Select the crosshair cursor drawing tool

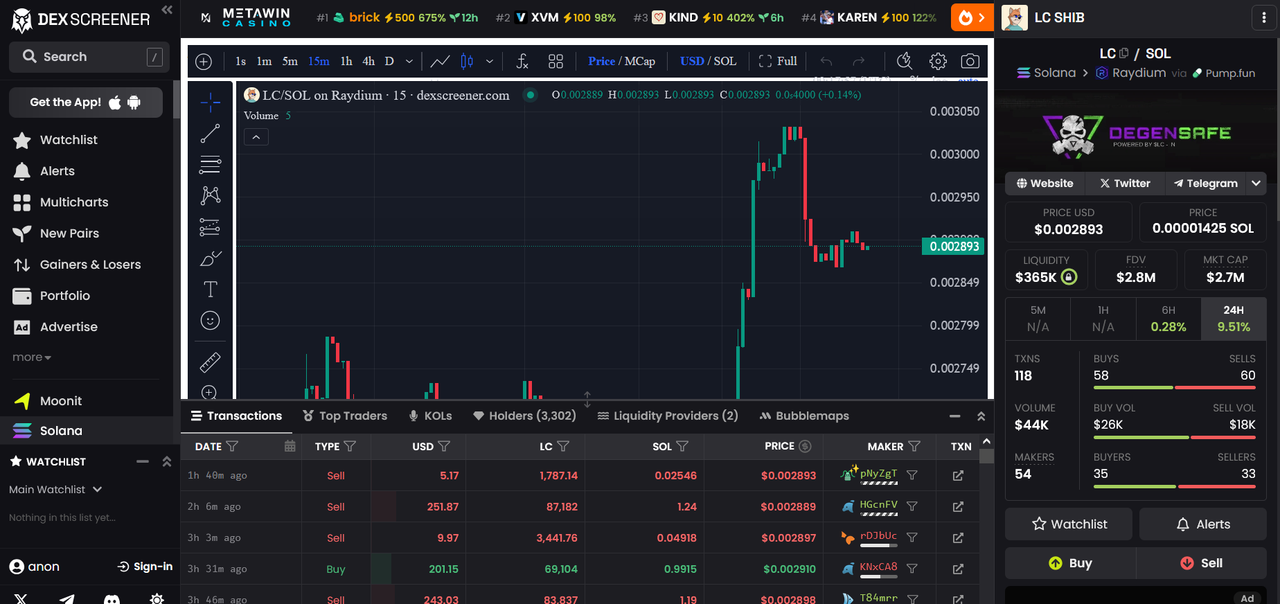coord(210,102)
